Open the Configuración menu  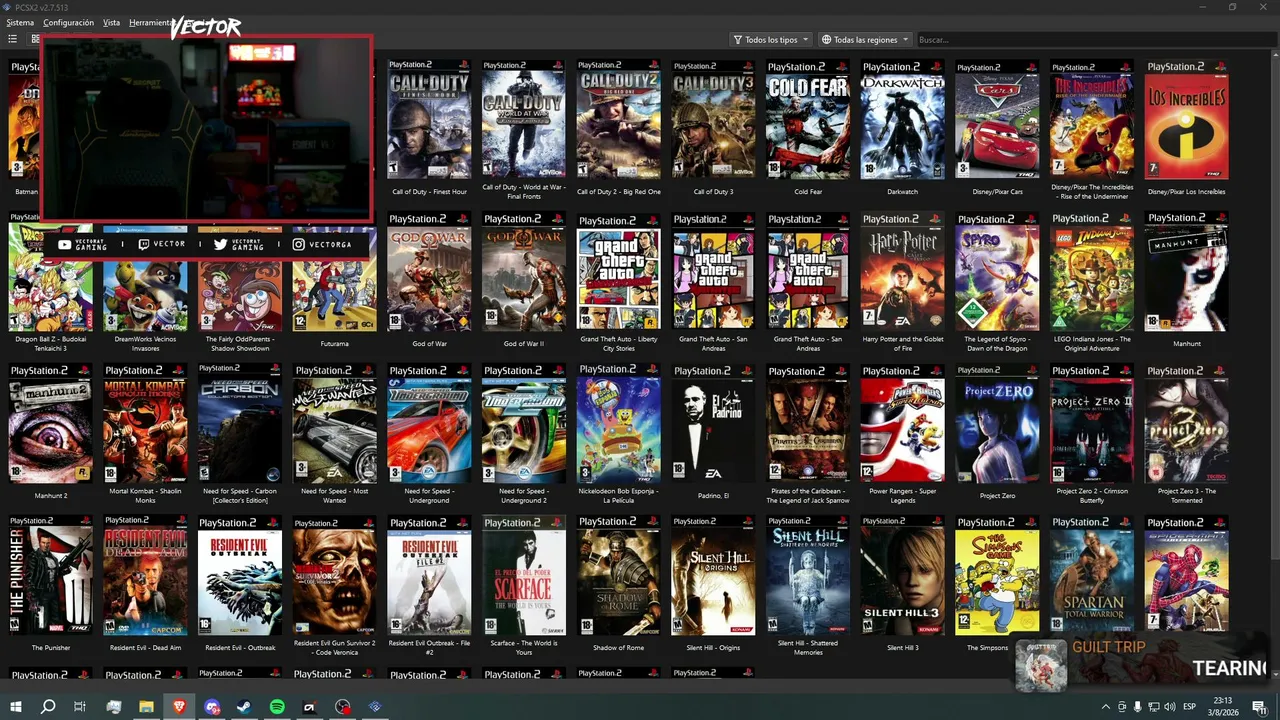point(68,22)
